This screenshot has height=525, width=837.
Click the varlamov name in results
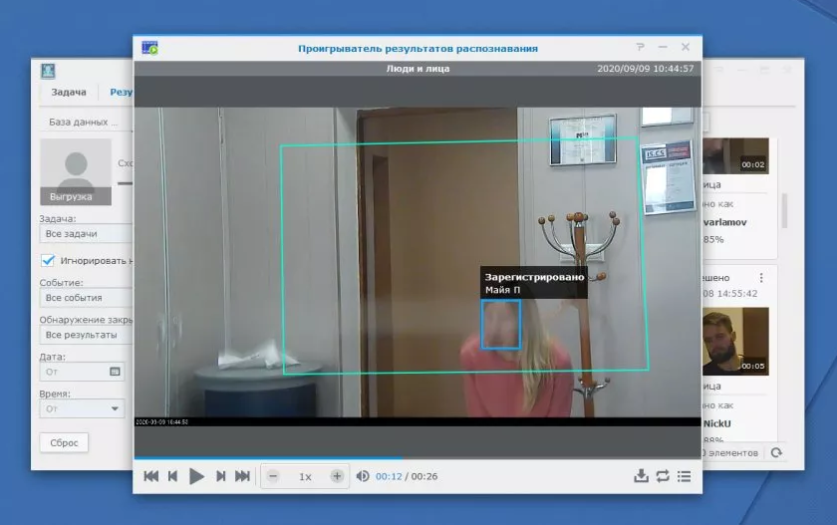pyautogui.click(x=725, y=222)
